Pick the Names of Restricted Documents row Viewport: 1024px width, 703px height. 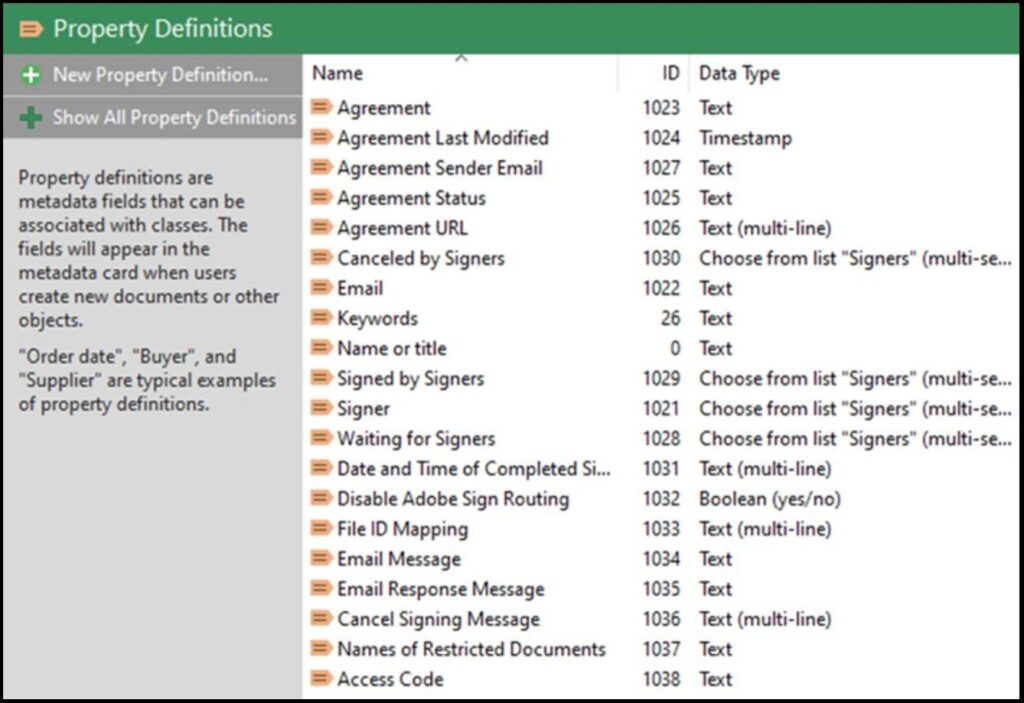click(471, 649)
